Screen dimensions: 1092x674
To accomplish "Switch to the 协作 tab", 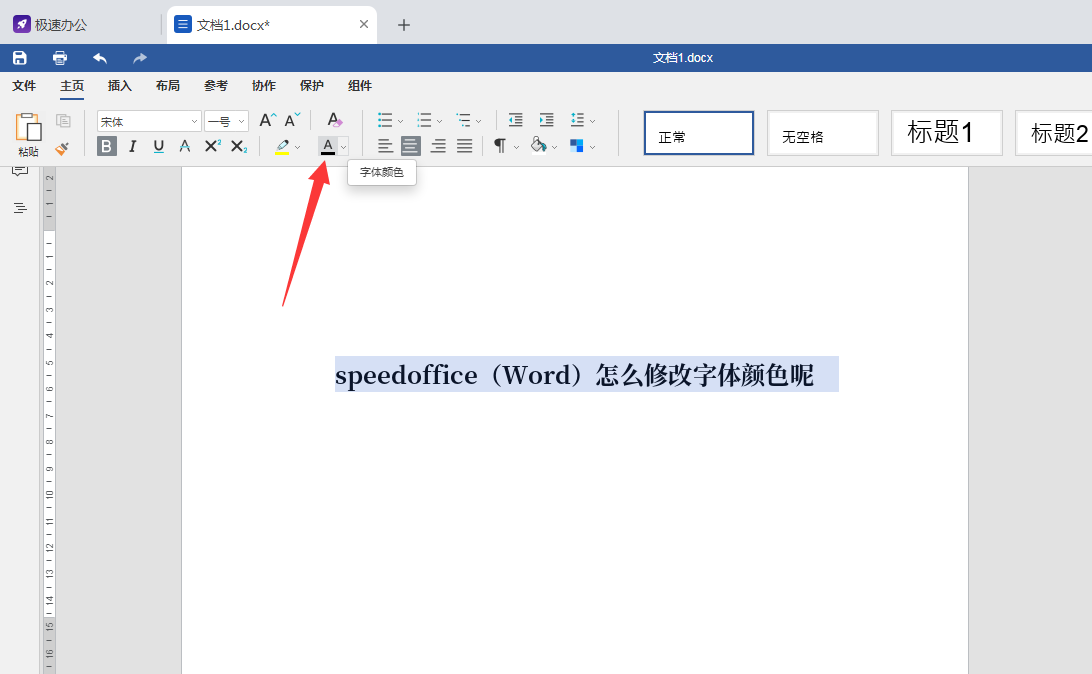I will click(264, 86).
